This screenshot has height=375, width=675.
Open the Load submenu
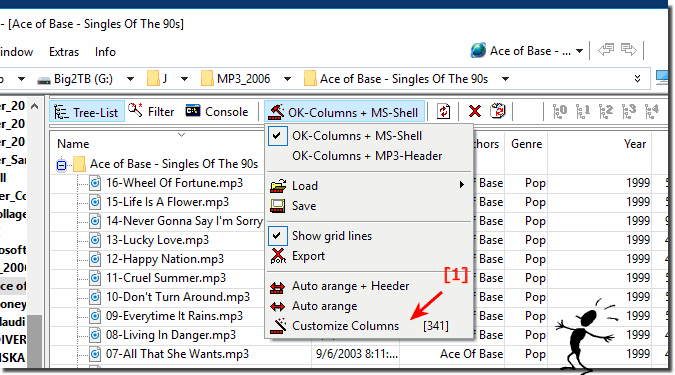click(x=369, y=186)
